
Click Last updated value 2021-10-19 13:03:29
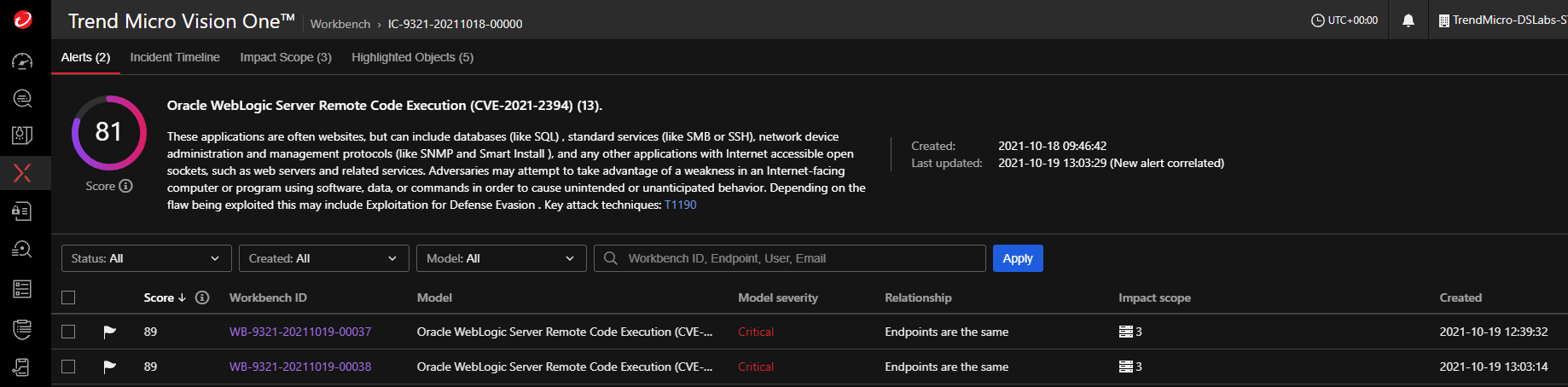click(x=1111, y=163)
